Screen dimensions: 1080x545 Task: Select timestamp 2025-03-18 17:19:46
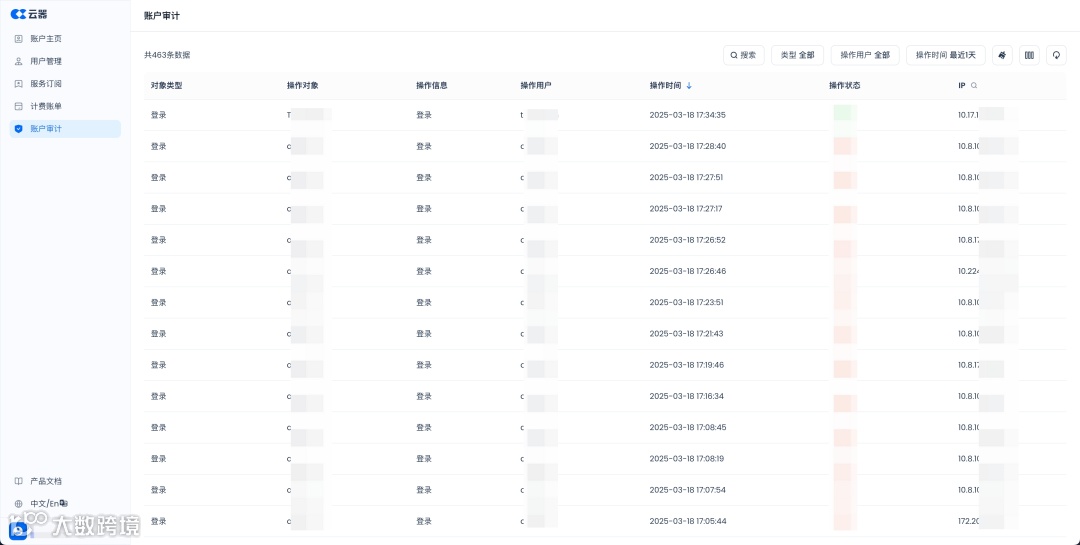(x=687, y=364)
